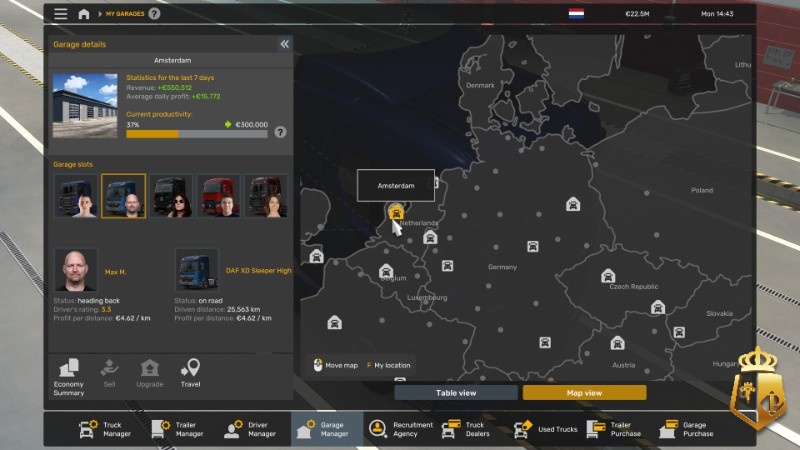Screen dimensions: 800x450
Task: Click the driven distance 25,563 km
Action: click(243, 309)
